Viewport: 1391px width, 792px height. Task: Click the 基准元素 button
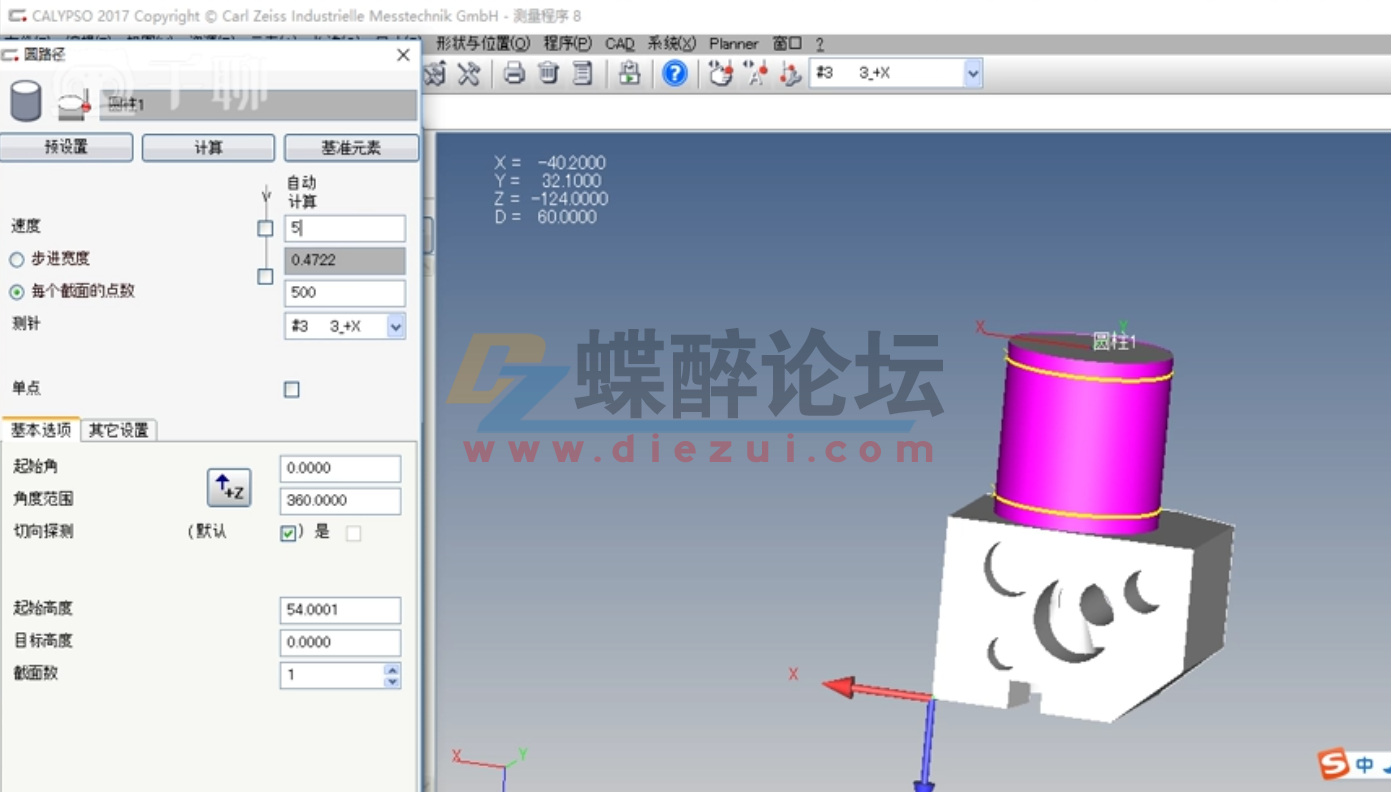coord(351,147)
